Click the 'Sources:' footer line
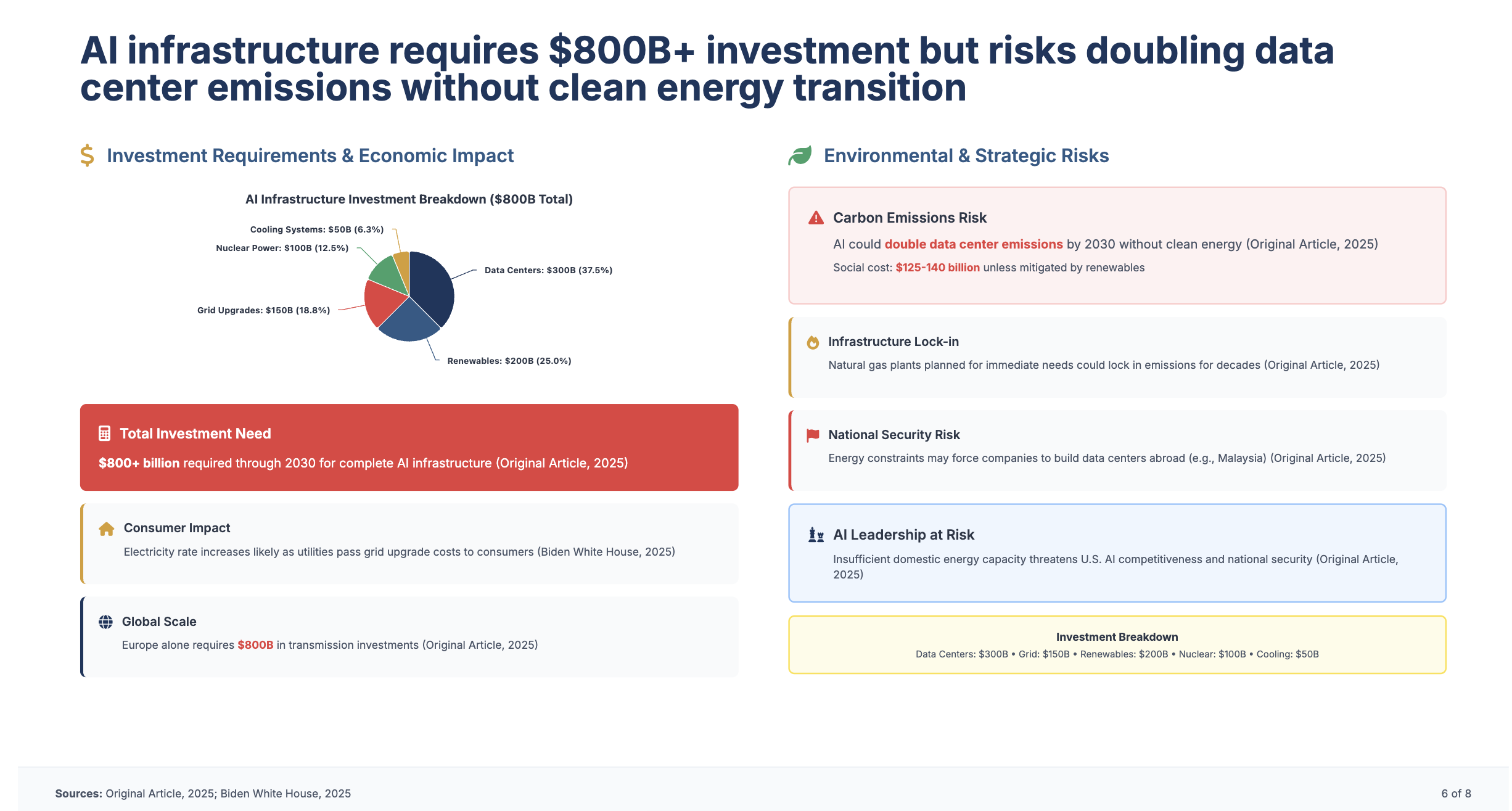1512x811 pixels. tap(203, 794)
